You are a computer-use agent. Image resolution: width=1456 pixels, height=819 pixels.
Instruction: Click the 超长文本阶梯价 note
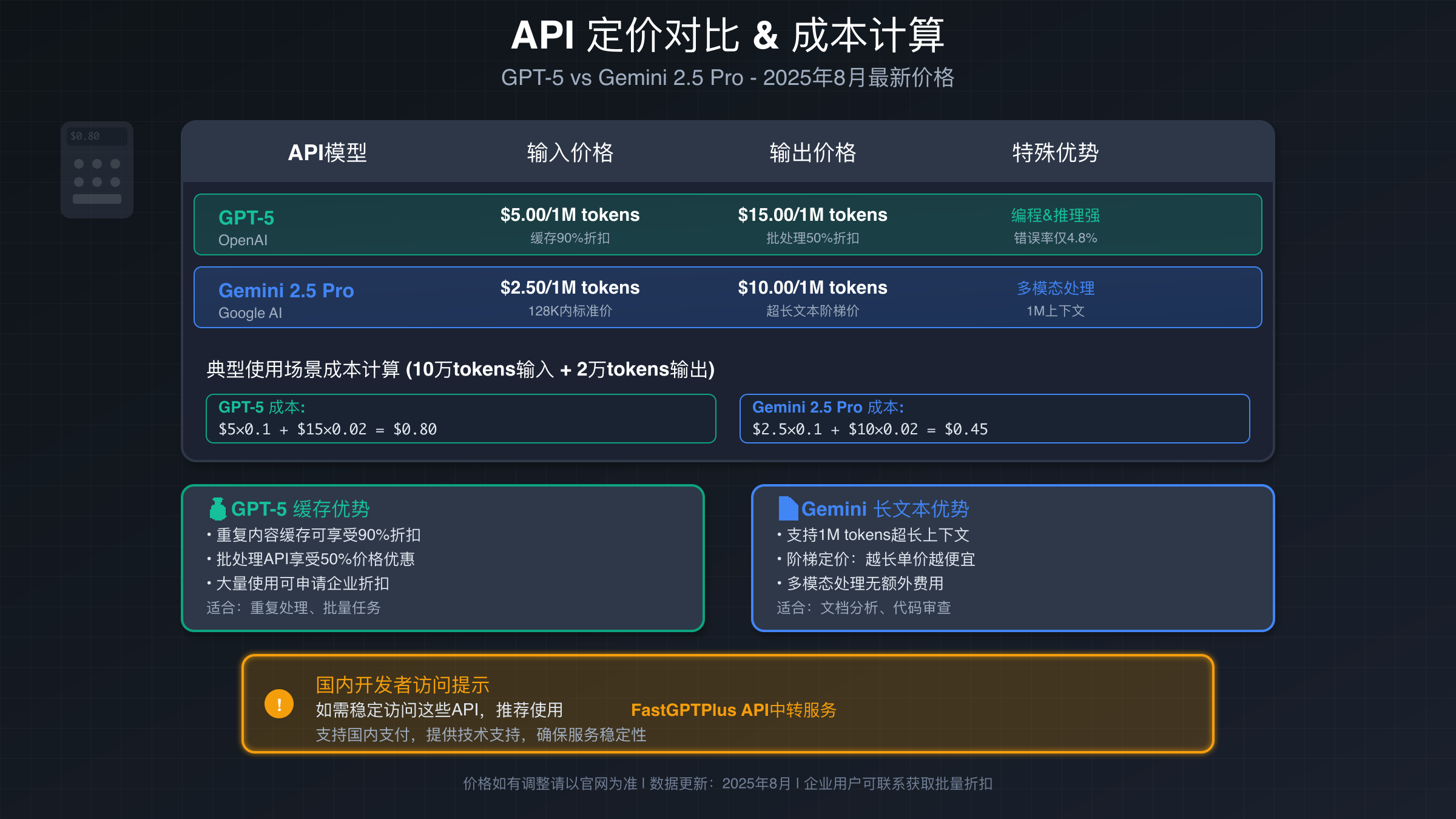coord(813,311)
